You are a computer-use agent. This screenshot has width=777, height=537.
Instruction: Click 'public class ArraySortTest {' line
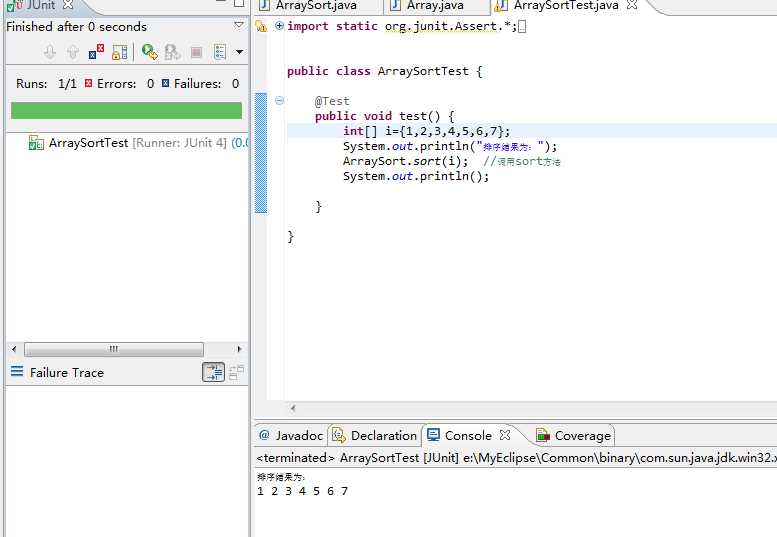(x=385, y=71)
